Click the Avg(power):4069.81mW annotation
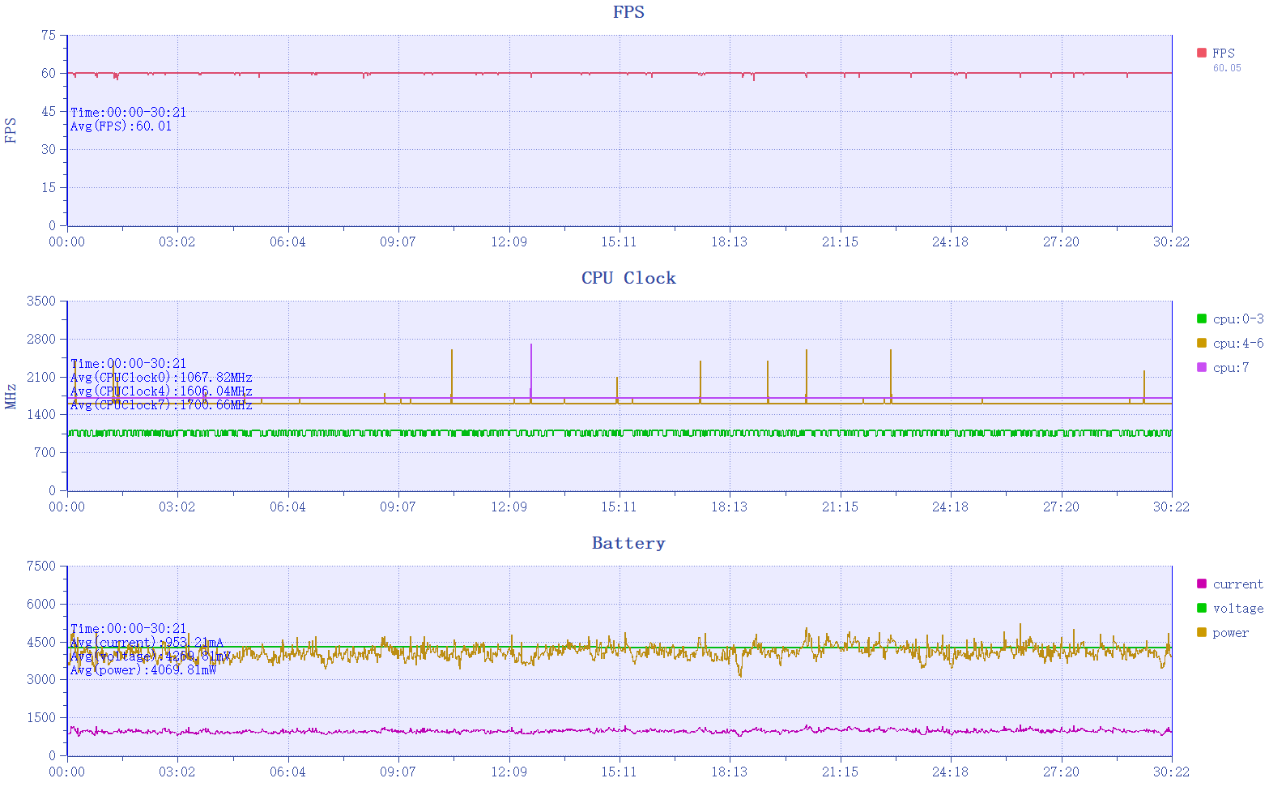Screen dimensions: 1286x791 pos(143,670)
